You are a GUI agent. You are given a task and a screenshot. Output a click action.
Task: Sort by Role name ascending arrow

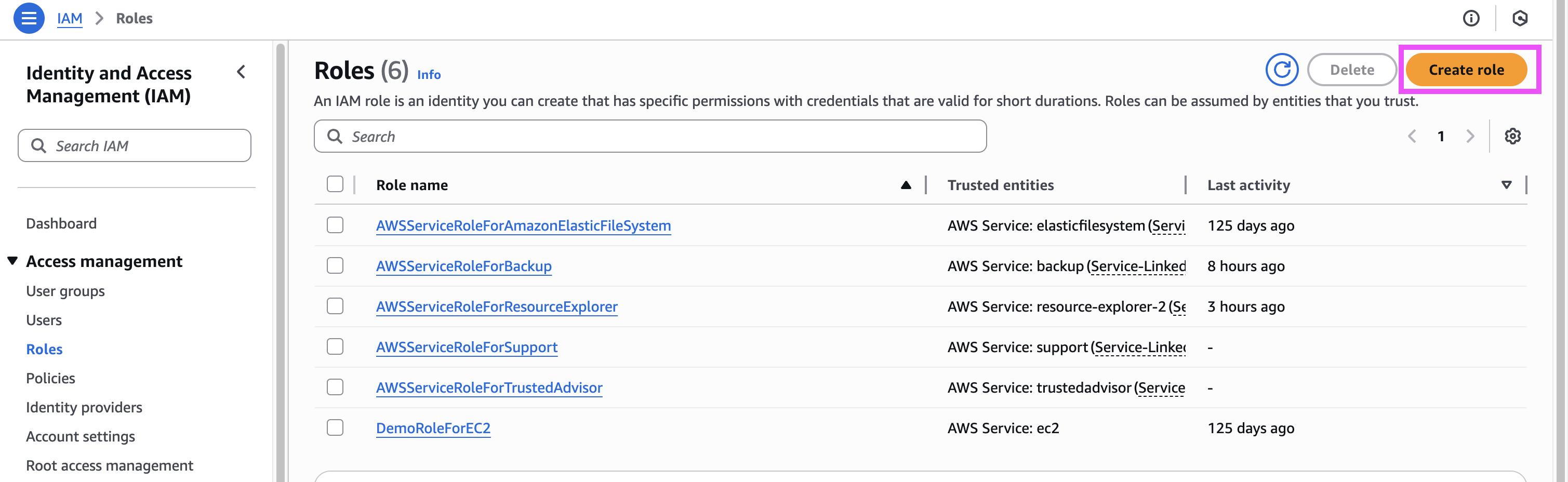click(x=906, y=185)
